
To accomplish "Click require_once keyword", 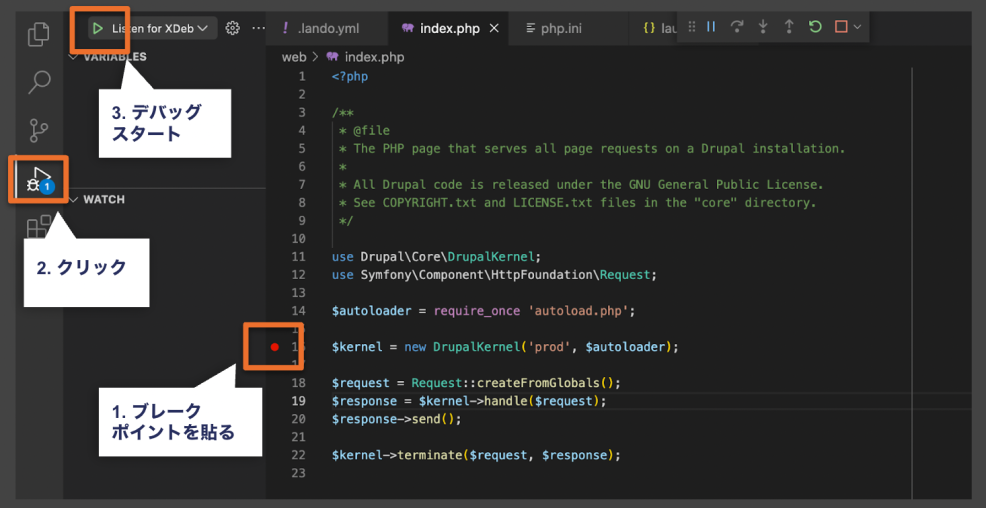I will 477,311.
